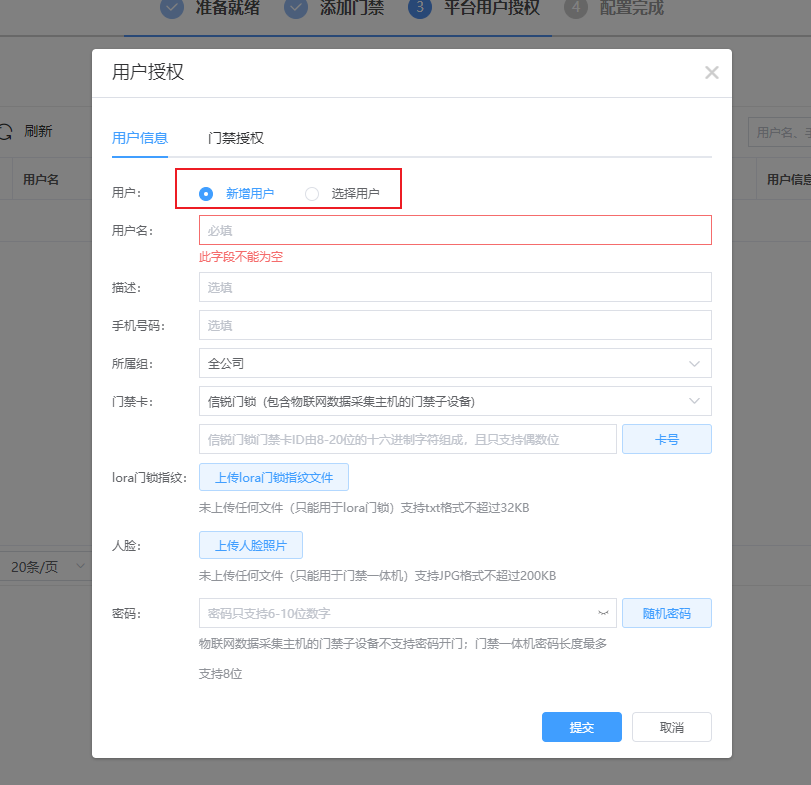Close the 用户授权 dialog with X
The width and height of the screenshot is (811, 785).
click(712, 73)
